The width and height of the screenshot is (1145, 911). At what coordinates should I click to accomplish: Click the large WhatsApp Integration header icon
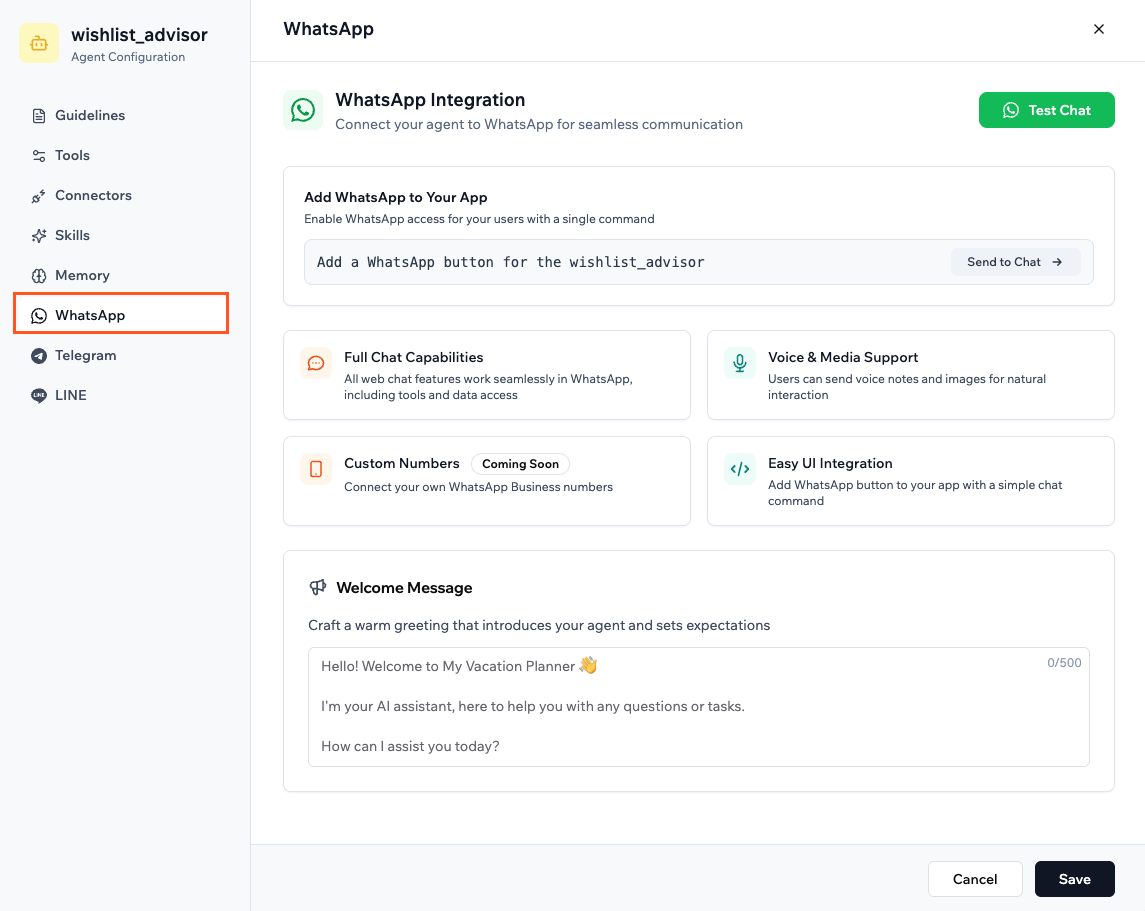[303, 110]
